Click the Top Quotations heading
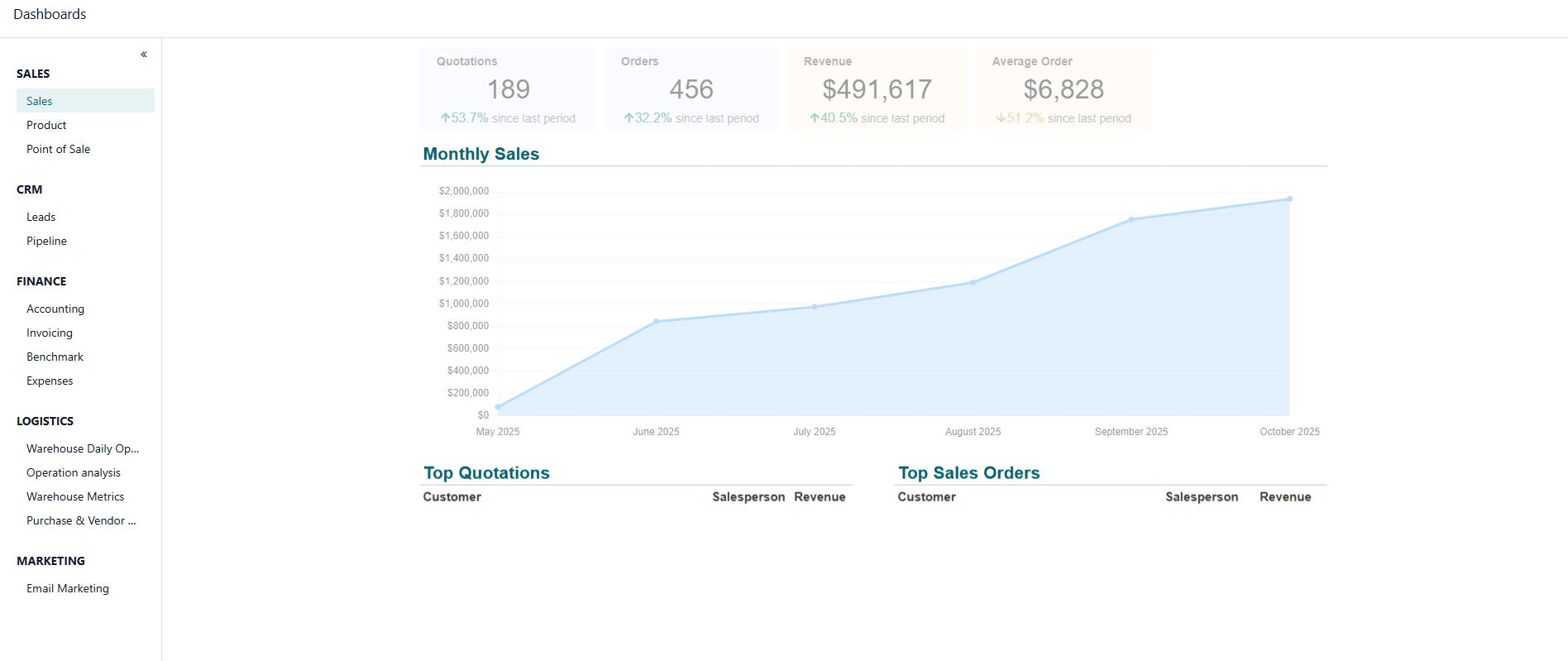Image resolution: width=1568 pixels, height=661 pixels. coord(486,473)
